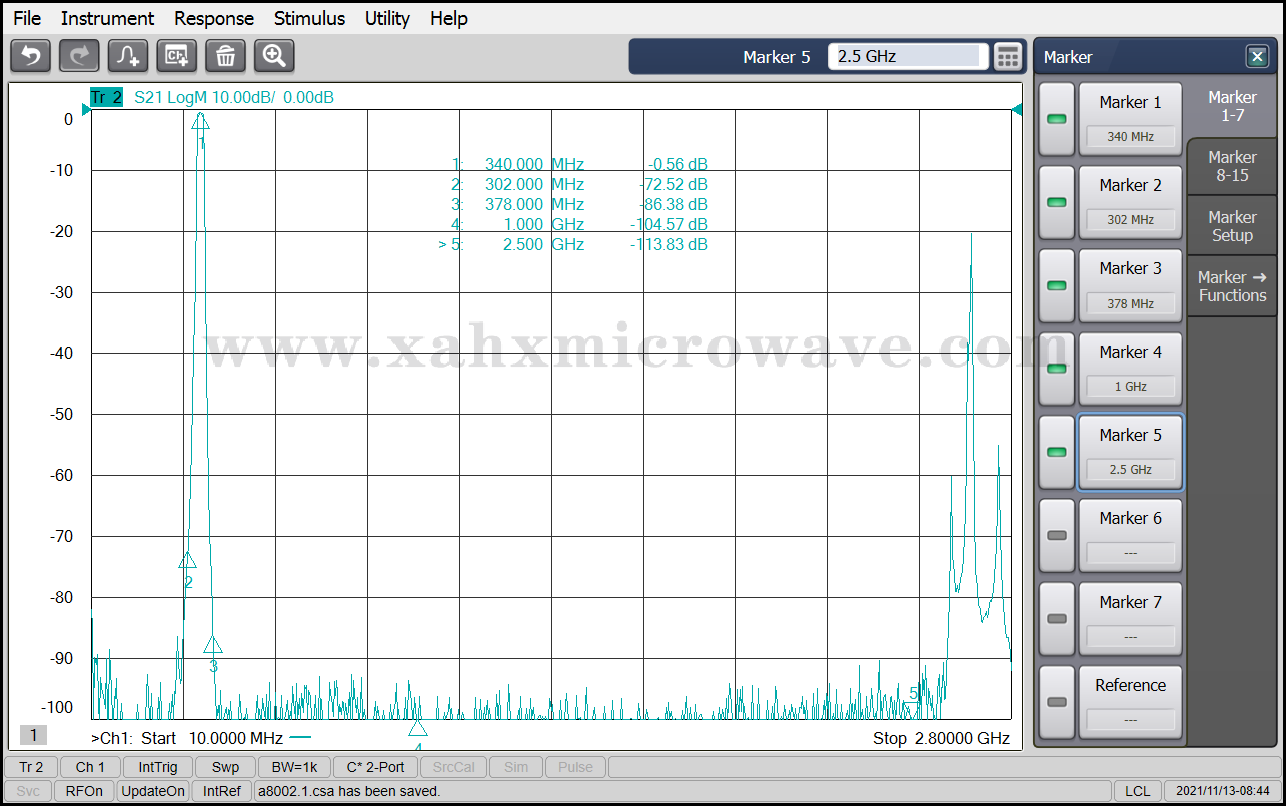Open the Response menu
This screenshot has width=1286, height=806.
tap(214, 18)
